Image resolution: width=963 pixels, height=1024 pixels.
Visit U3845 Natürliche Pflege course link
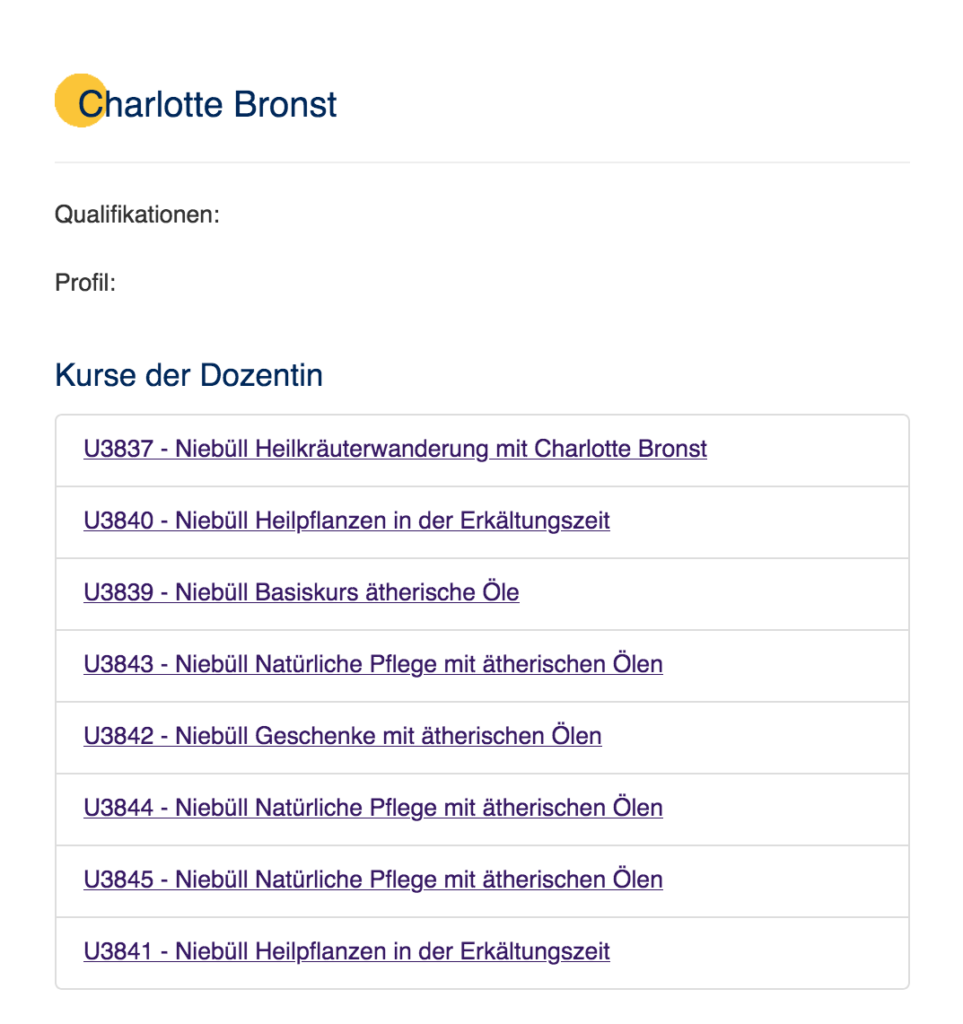(x=373, y=880)
